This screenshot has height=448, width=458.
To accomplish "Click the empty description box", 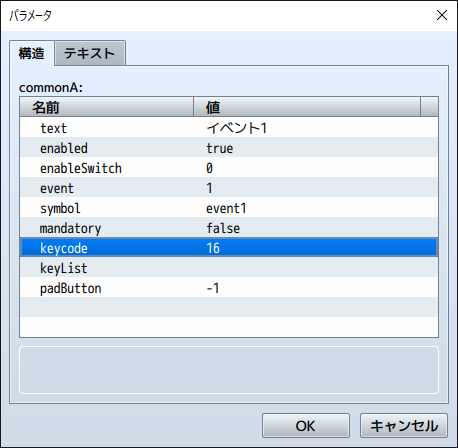I will (229, 370).
